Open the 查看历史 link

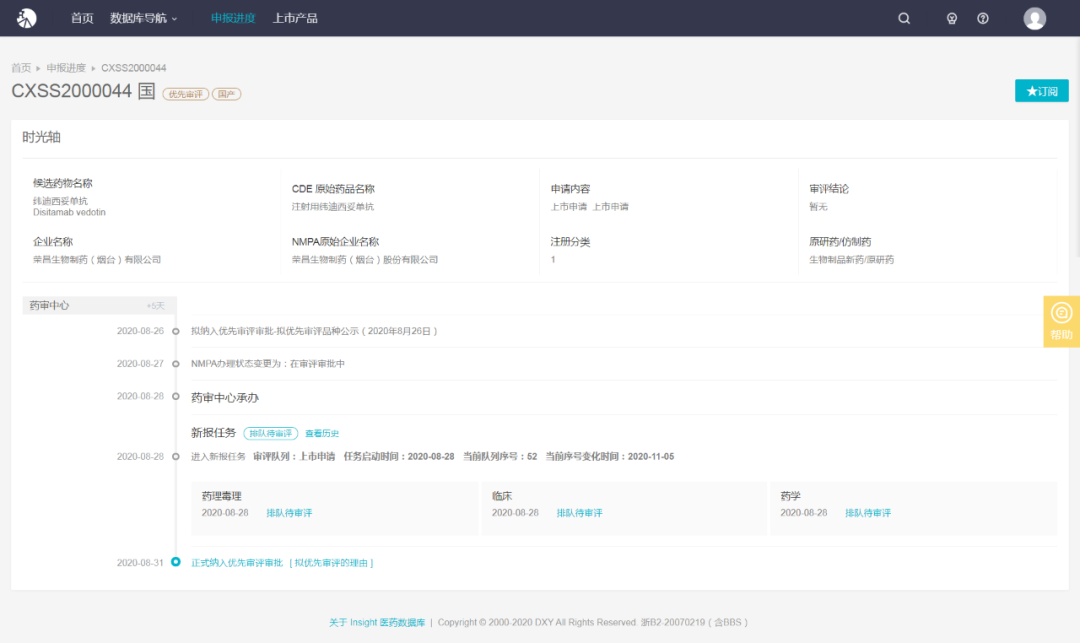322,433
